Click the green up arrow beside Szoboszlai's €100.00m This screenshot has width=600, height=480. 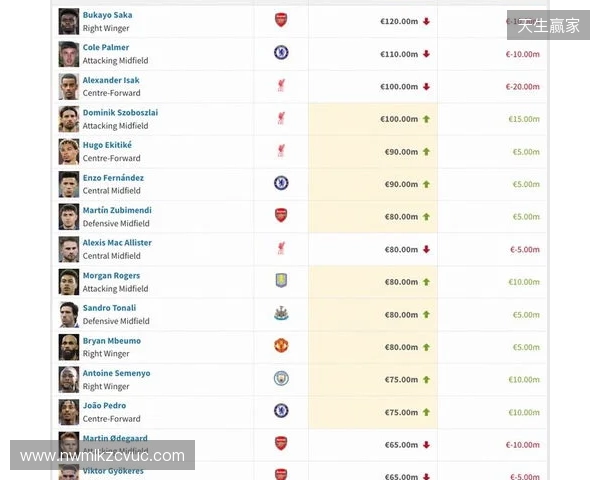point(426,119)
